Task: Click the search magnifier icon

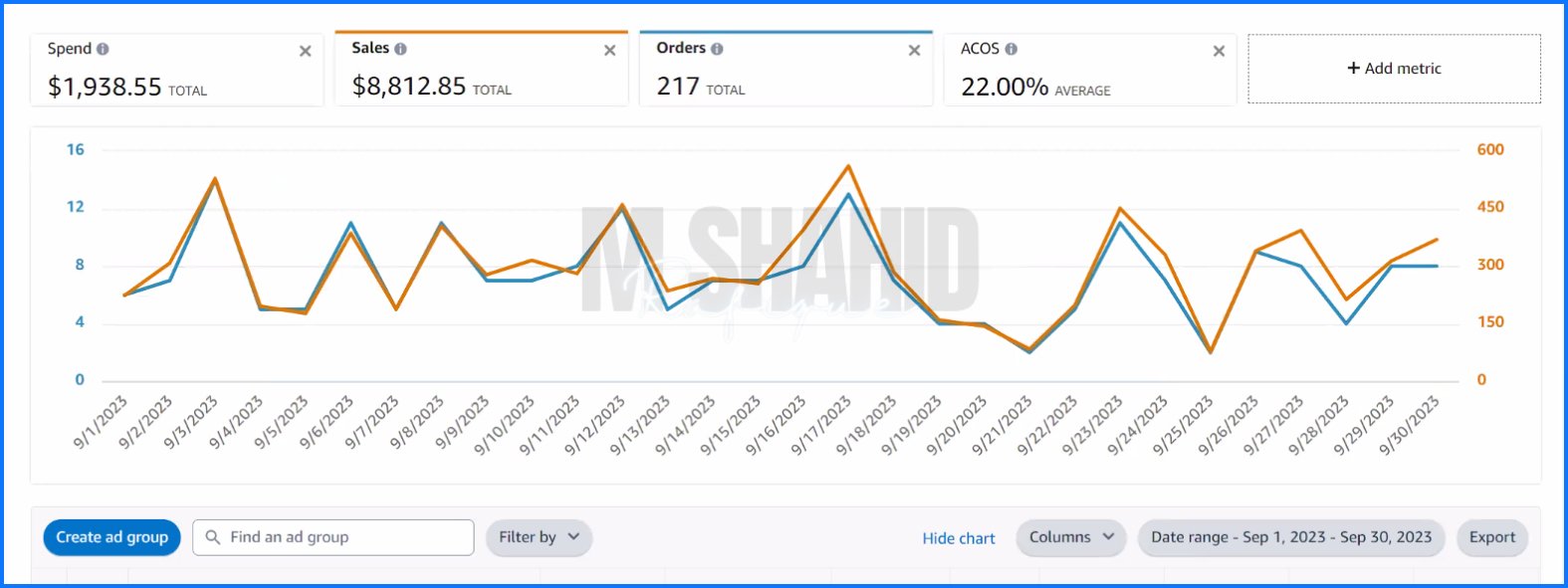Action: click(212, 537)
